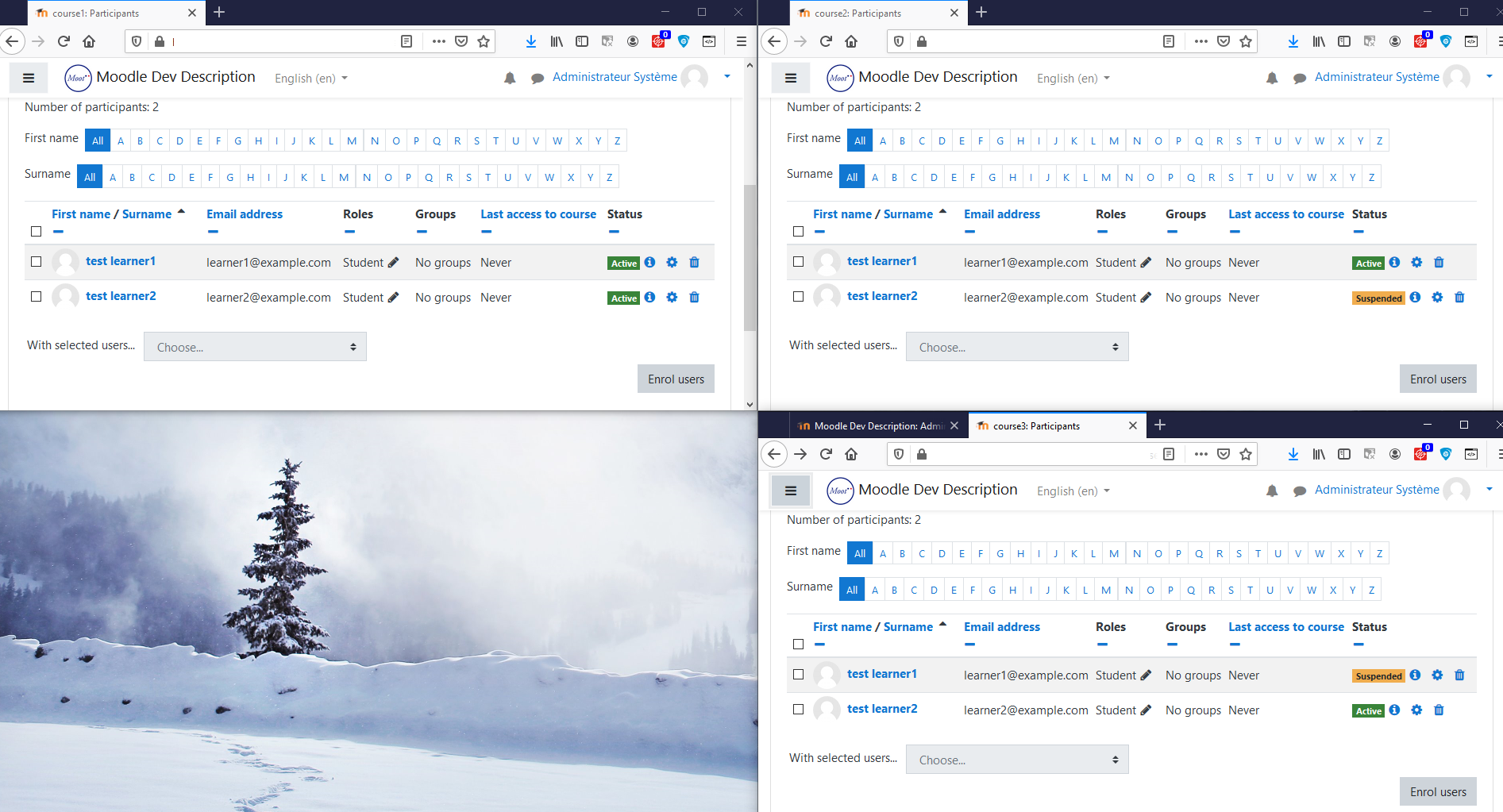Collapse Email address column in course1 table
The height and width of the screenshot is (812, 1503).
(x=213, y=232)
